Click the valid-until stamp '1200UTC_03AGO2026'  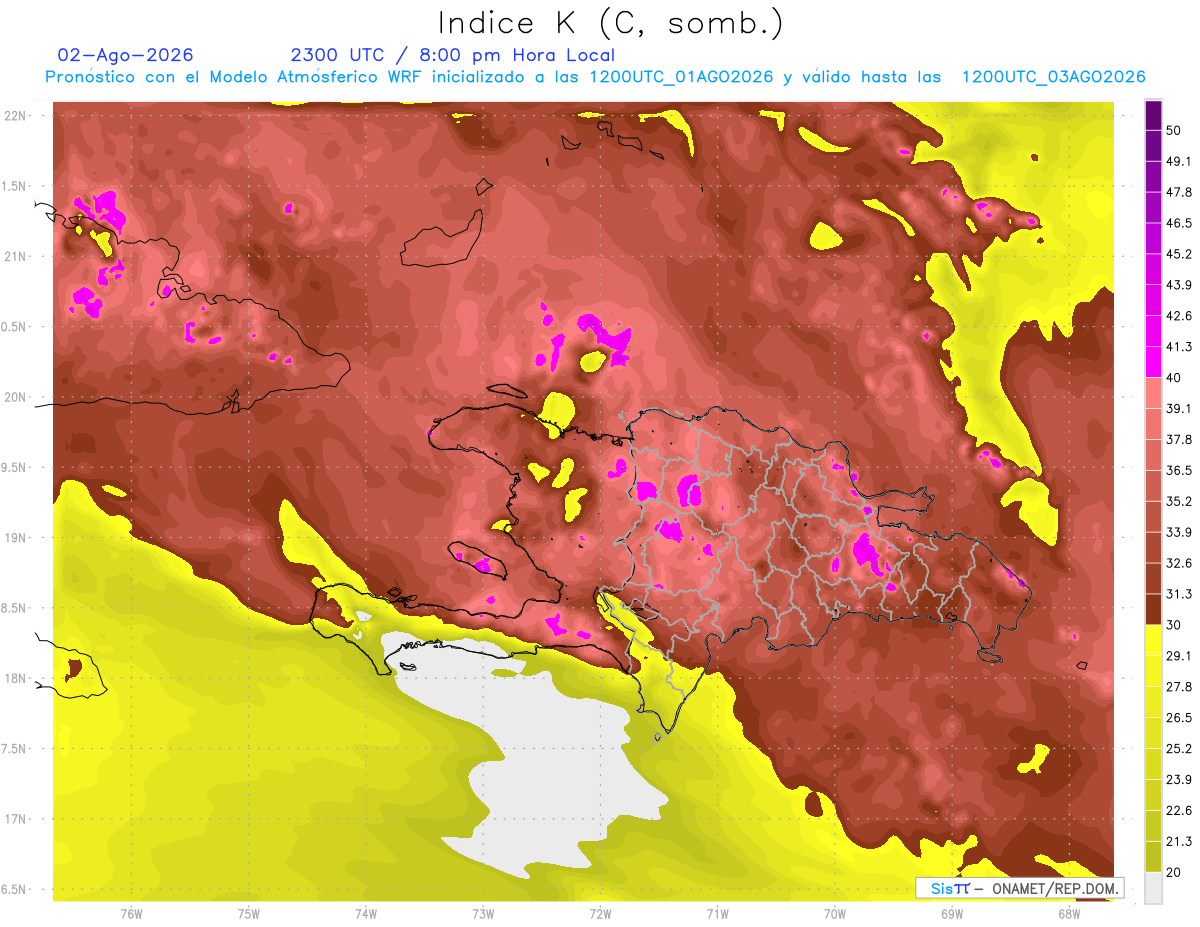coord(1053,77)
